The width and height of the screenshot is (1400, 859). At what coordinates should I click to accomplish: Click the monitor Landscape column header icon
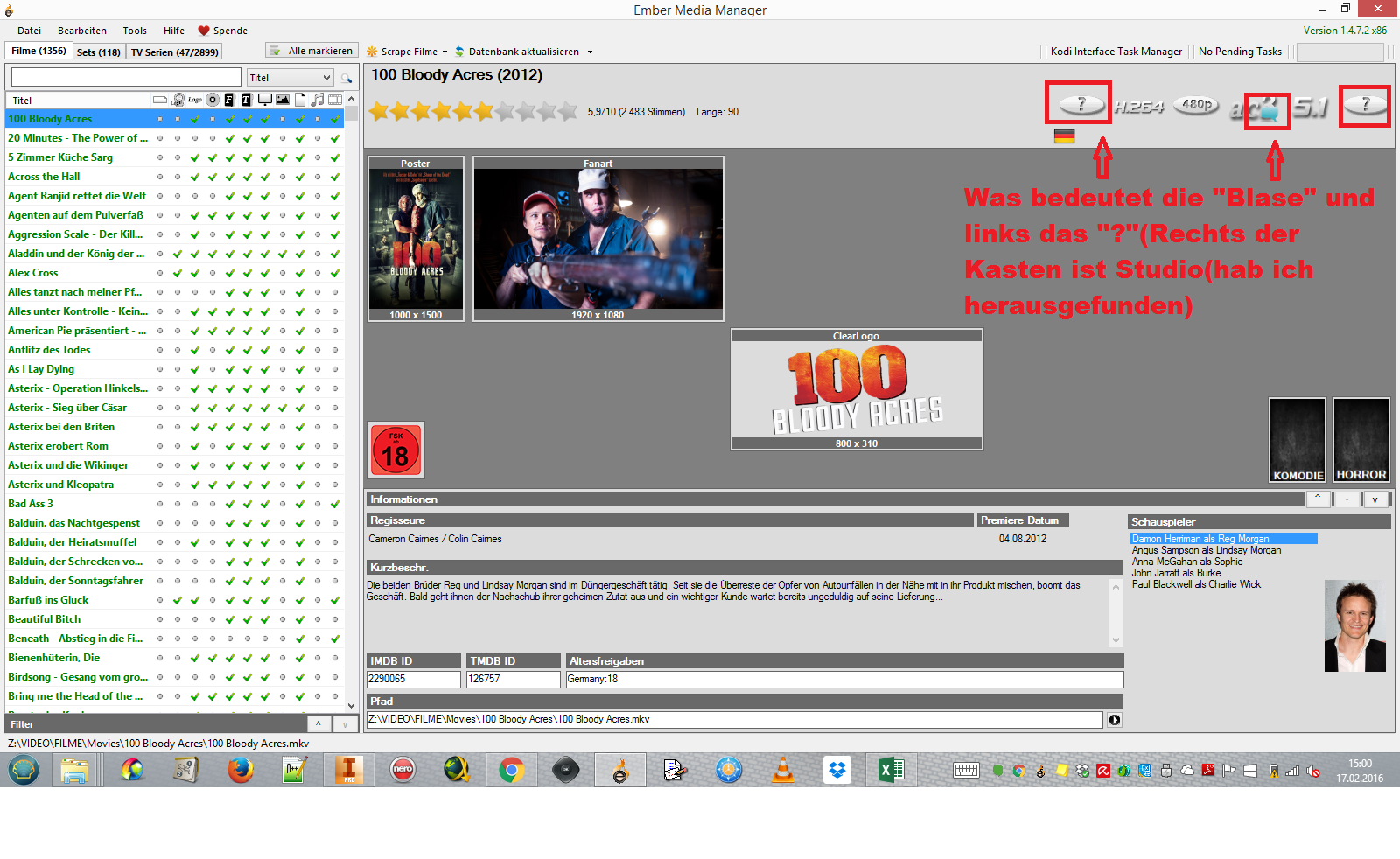coord(265,100)
